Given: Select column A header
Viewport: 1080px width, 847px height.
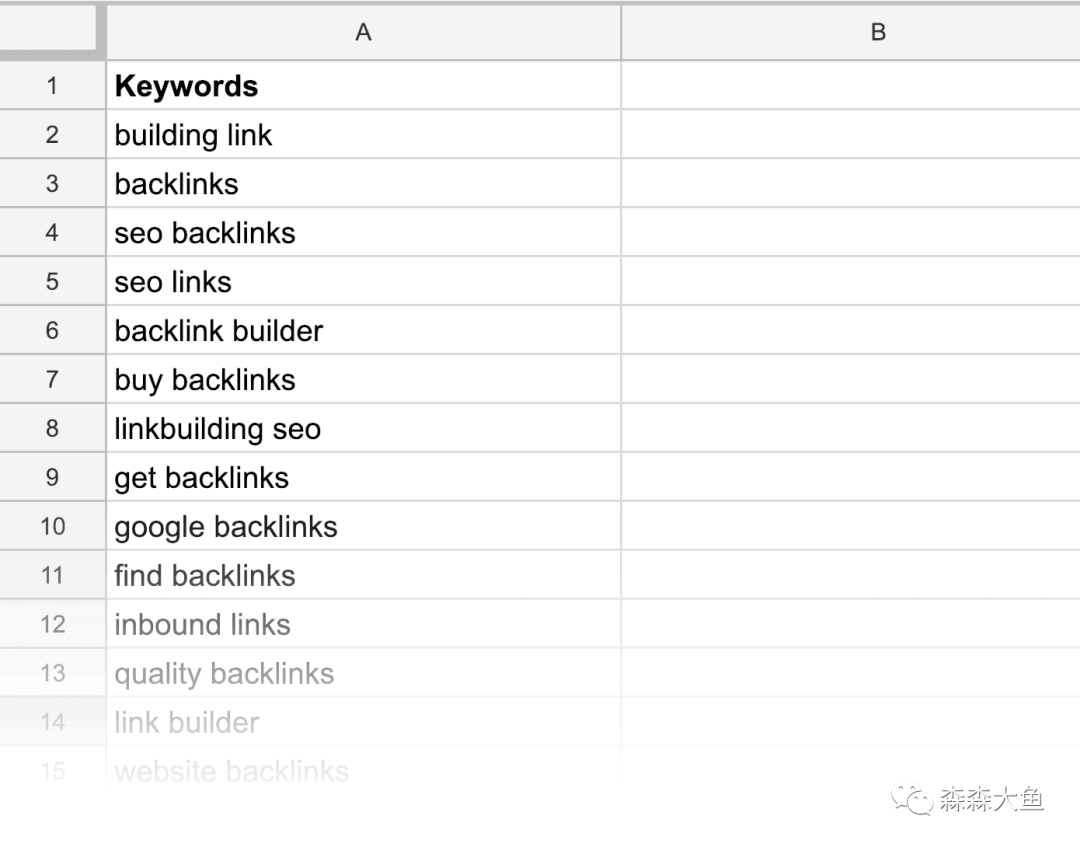Looking at the screenshot, I should 363,32.
